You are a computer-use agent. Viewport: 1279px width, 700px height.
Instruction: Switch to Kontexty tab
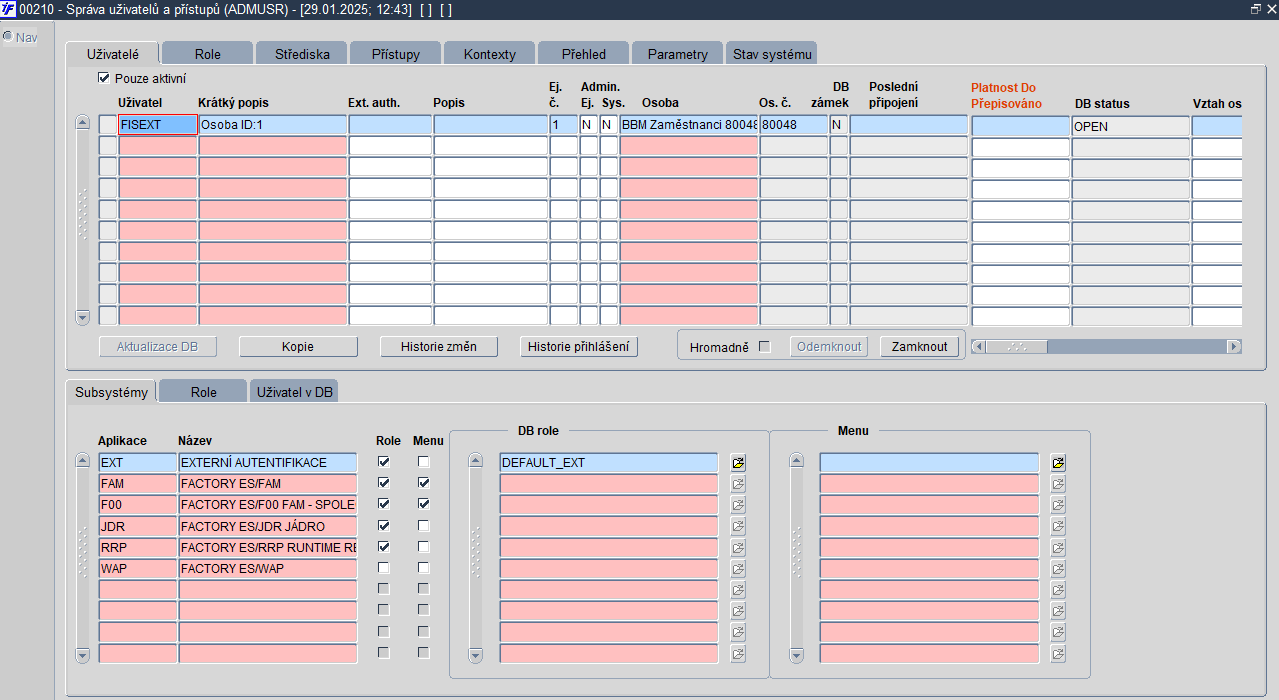click(490, 54)
